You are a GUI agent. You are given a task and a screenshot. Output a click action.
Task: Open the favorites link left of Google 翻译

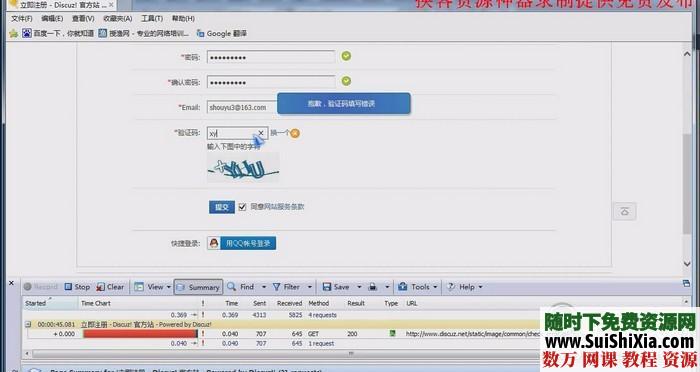pyautogui.click(x=143, y=33)
